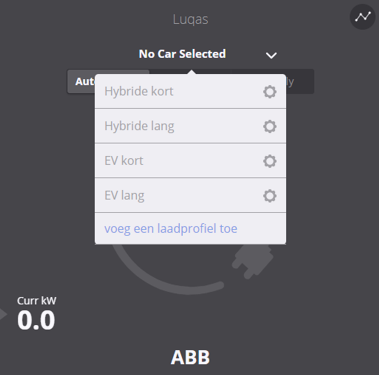379x375 pixels.
Task: Click the Curr kW 0.0 reading
Action: (x=36, y=314)
